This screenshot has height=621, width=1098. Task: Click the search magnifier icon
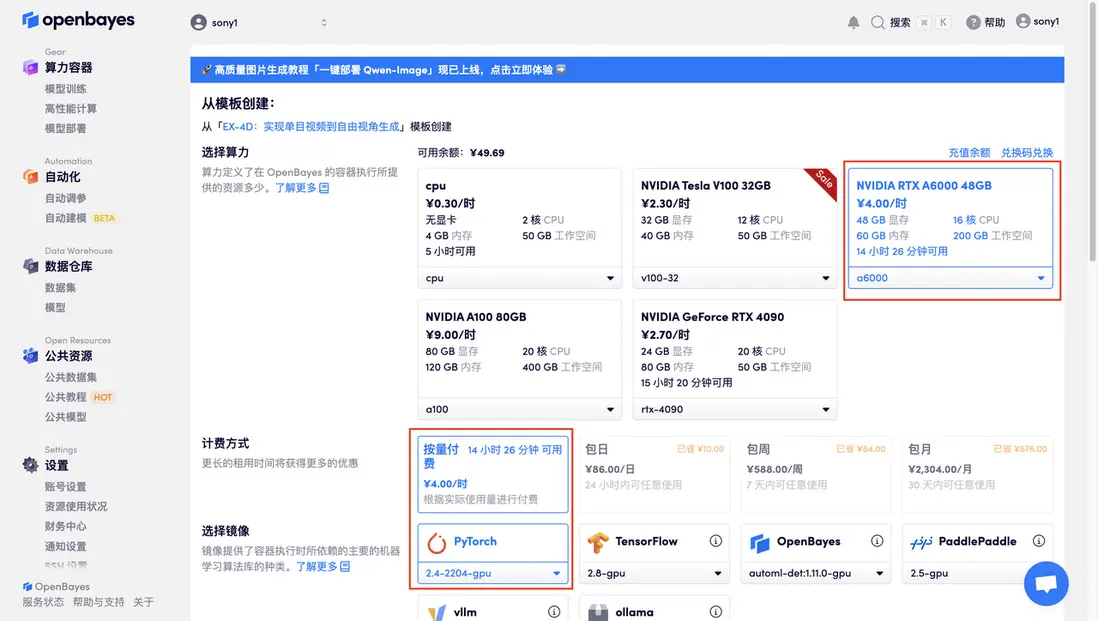[x=877, y=22]
